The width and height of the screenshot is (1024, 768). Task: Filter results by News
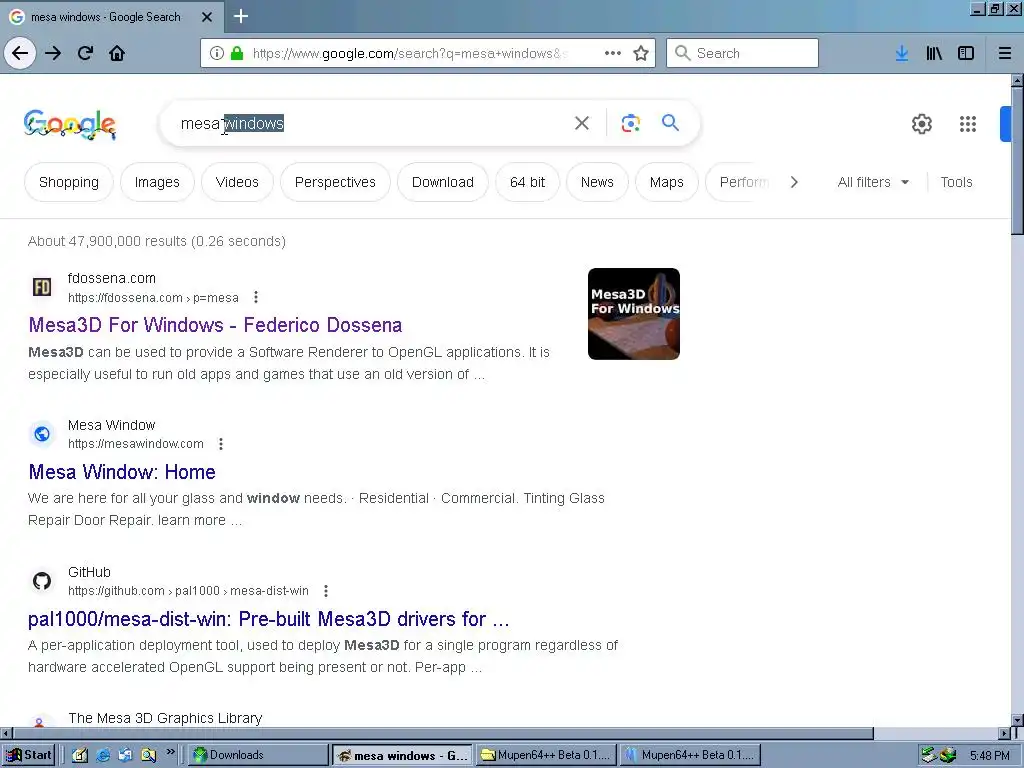pyautogui.click(x=597, y=182)
